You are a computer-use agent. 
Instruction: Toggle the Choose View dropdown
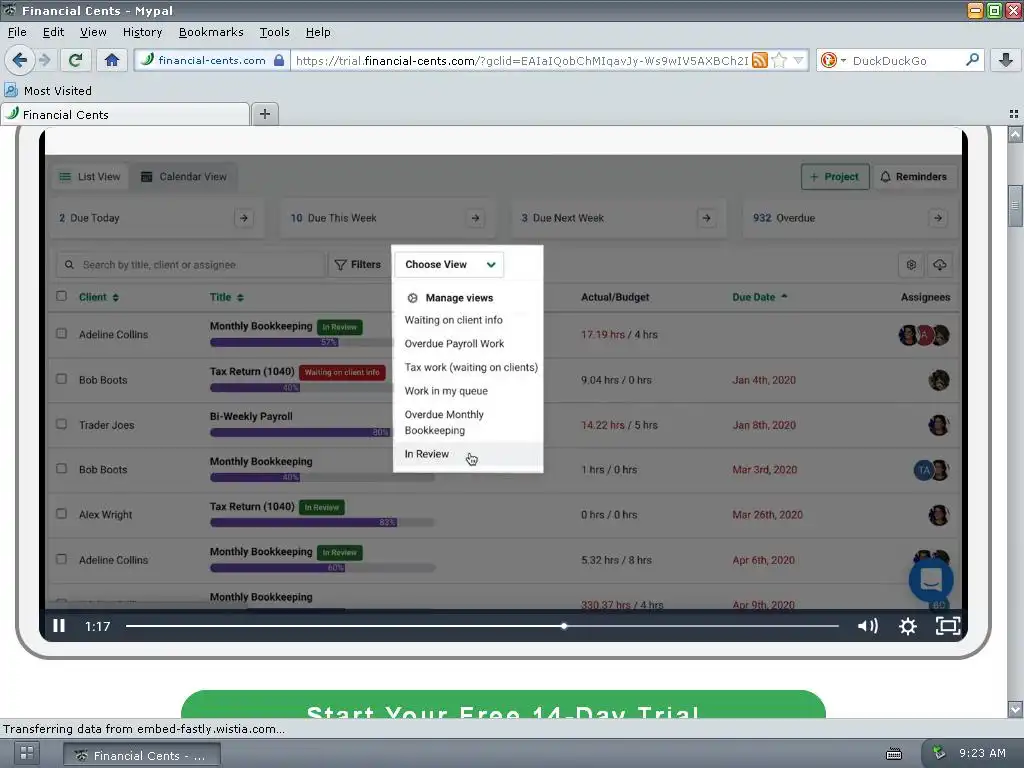[449, 264]
